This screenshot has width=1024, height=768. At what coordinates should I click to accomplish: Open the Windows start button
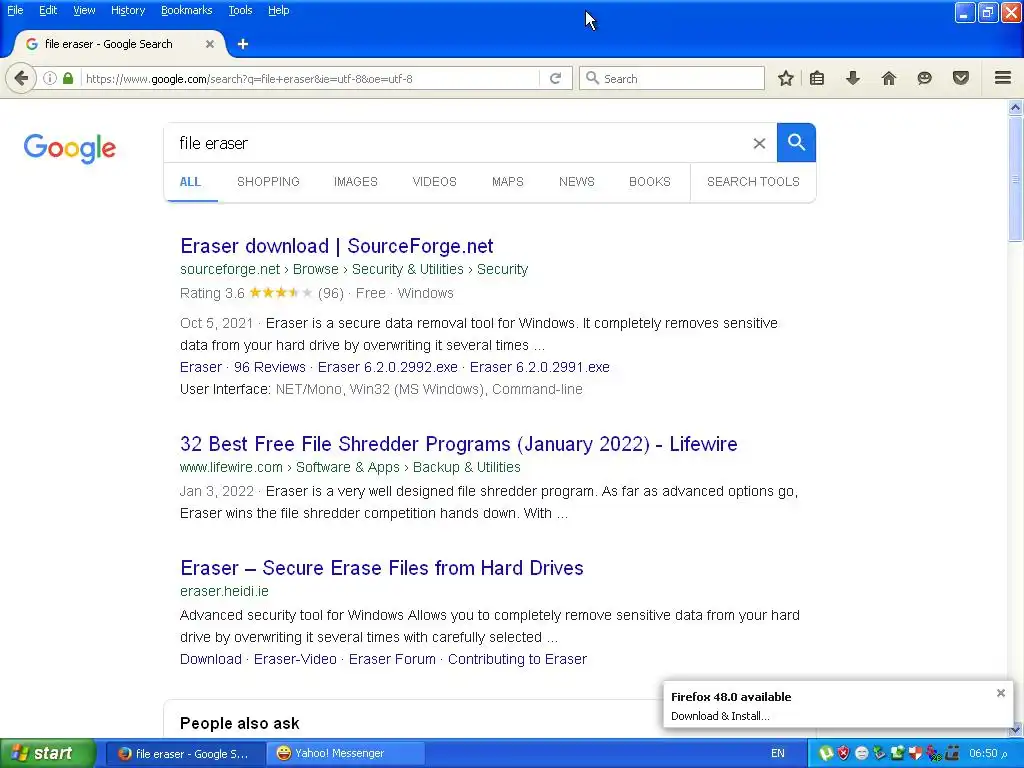47,754
